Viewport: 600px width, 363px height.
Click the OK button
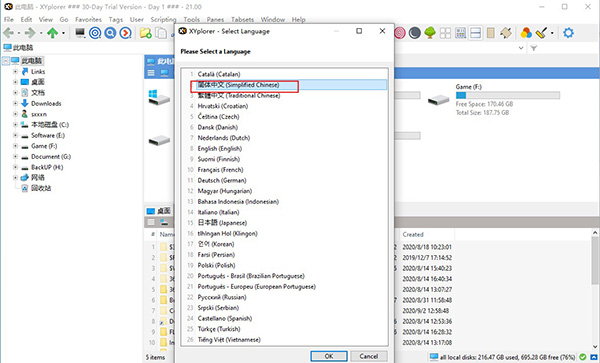[329, 356]
